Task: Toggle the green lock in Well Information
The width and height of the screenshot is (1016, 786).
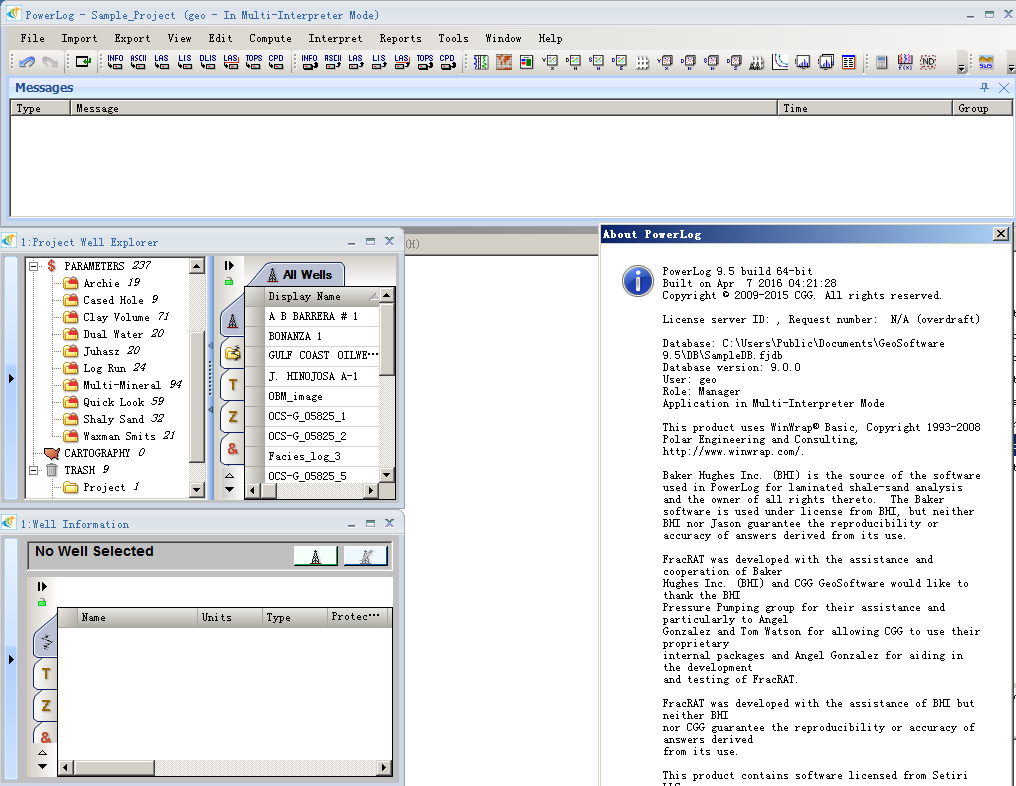Action: click(x=41, y=603)
